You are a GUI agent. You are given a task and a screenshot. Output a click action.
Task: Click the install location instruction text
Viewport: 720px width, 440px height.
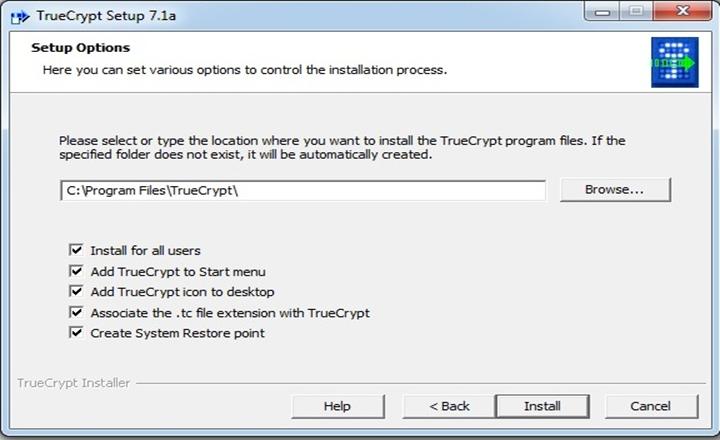pos(341,148)
